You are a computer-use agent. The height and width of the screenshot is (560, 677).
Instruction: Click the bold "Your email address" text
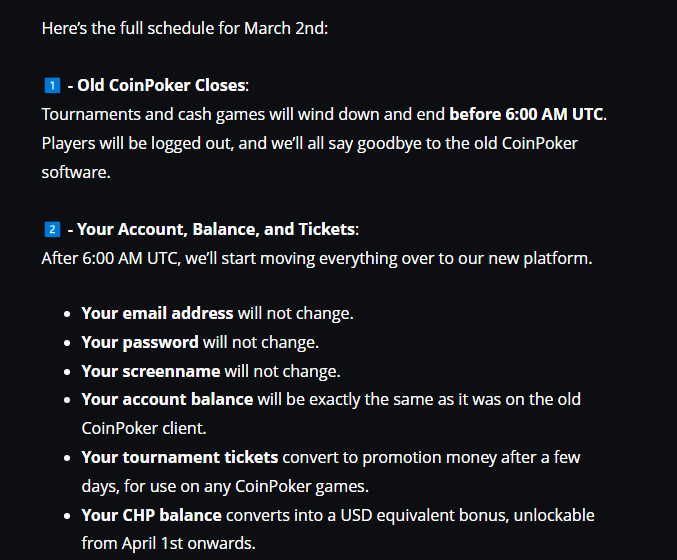click(x=157, y=313)
